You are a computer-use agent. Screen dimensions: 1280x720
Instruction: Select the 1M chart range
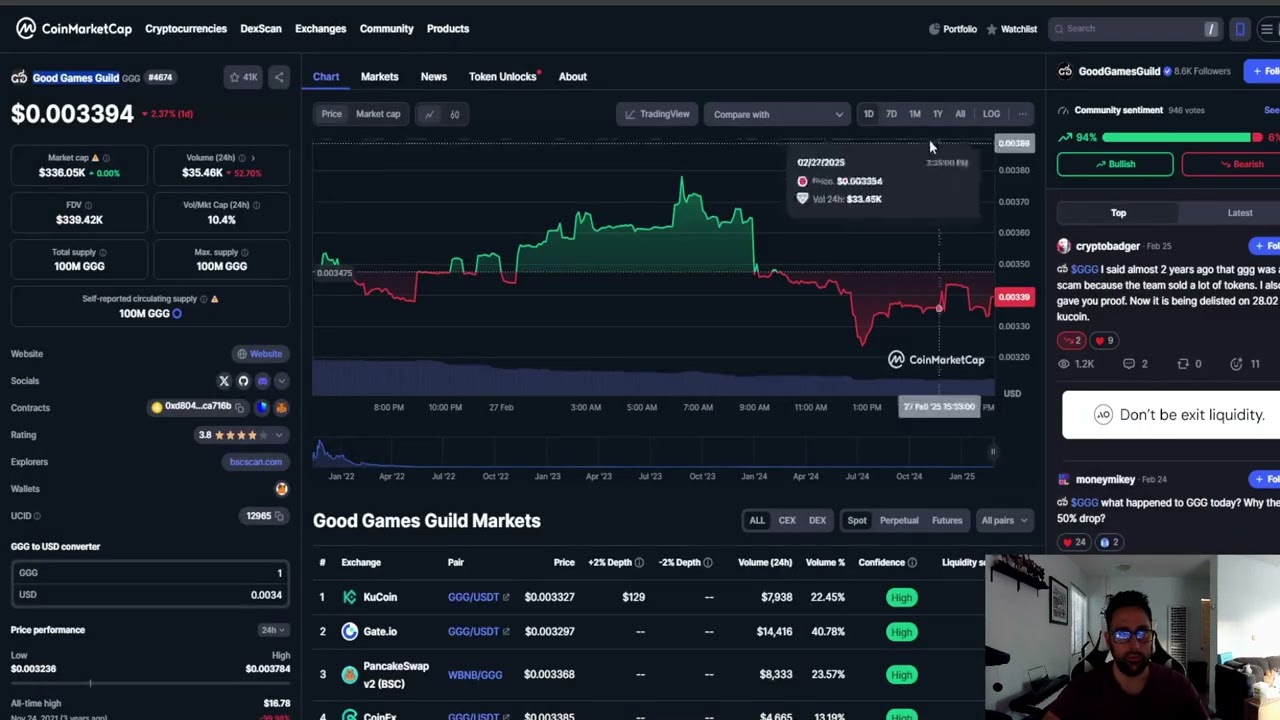[914, 114]
